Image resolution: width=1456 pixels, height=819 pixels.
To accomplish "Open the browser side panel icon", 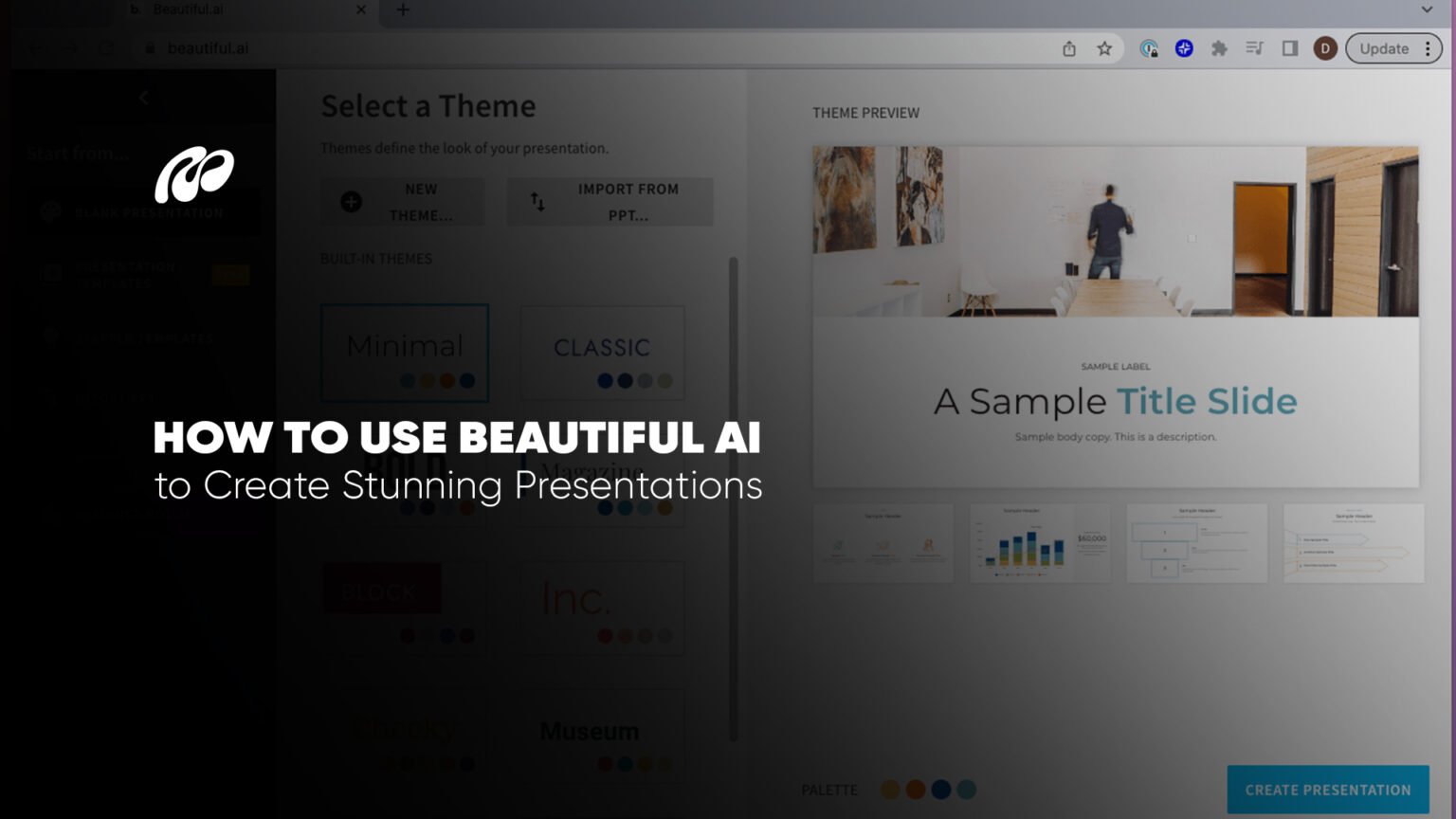I will (1290, 48).
